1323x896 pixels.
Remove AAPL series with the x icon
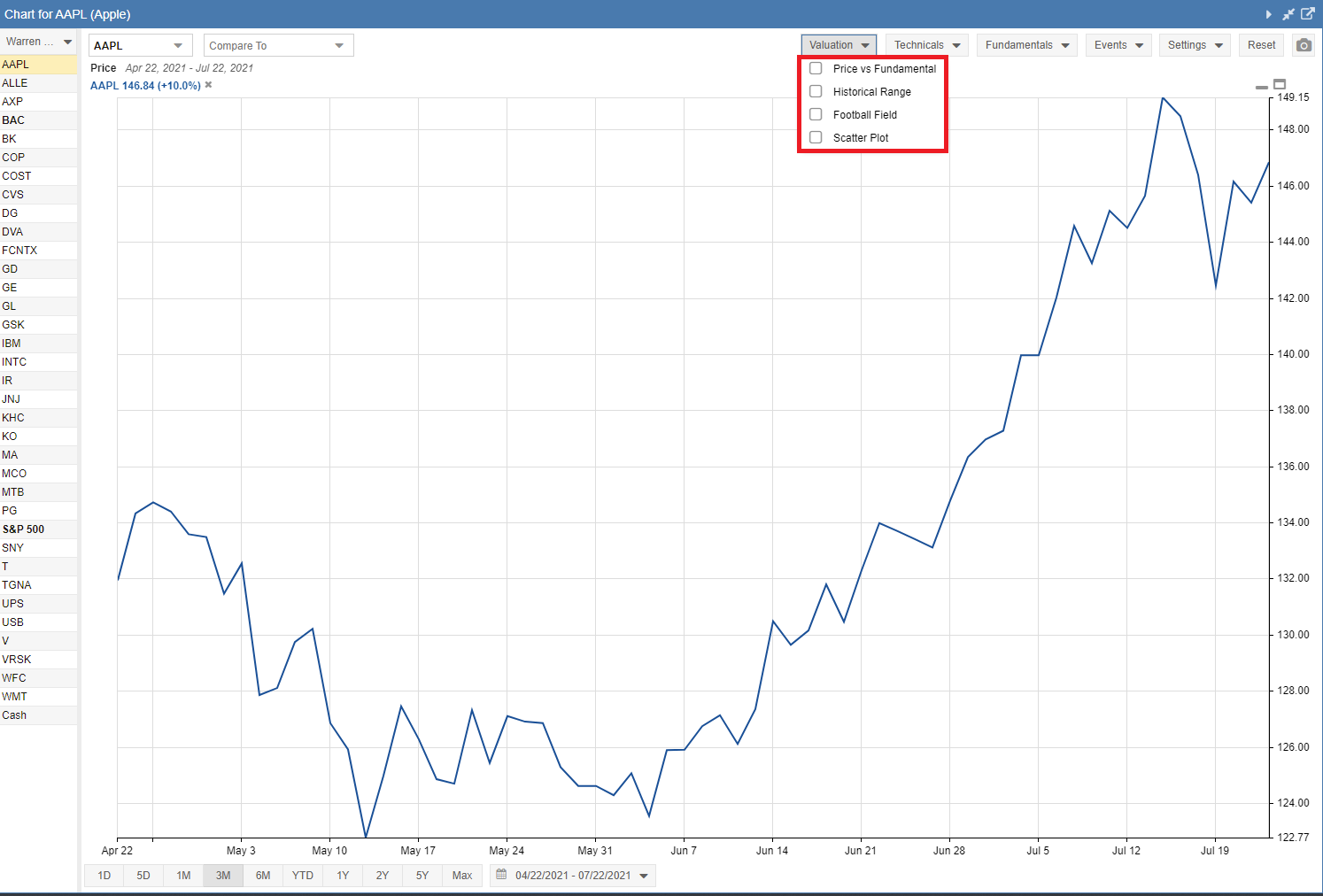[208, 85]
